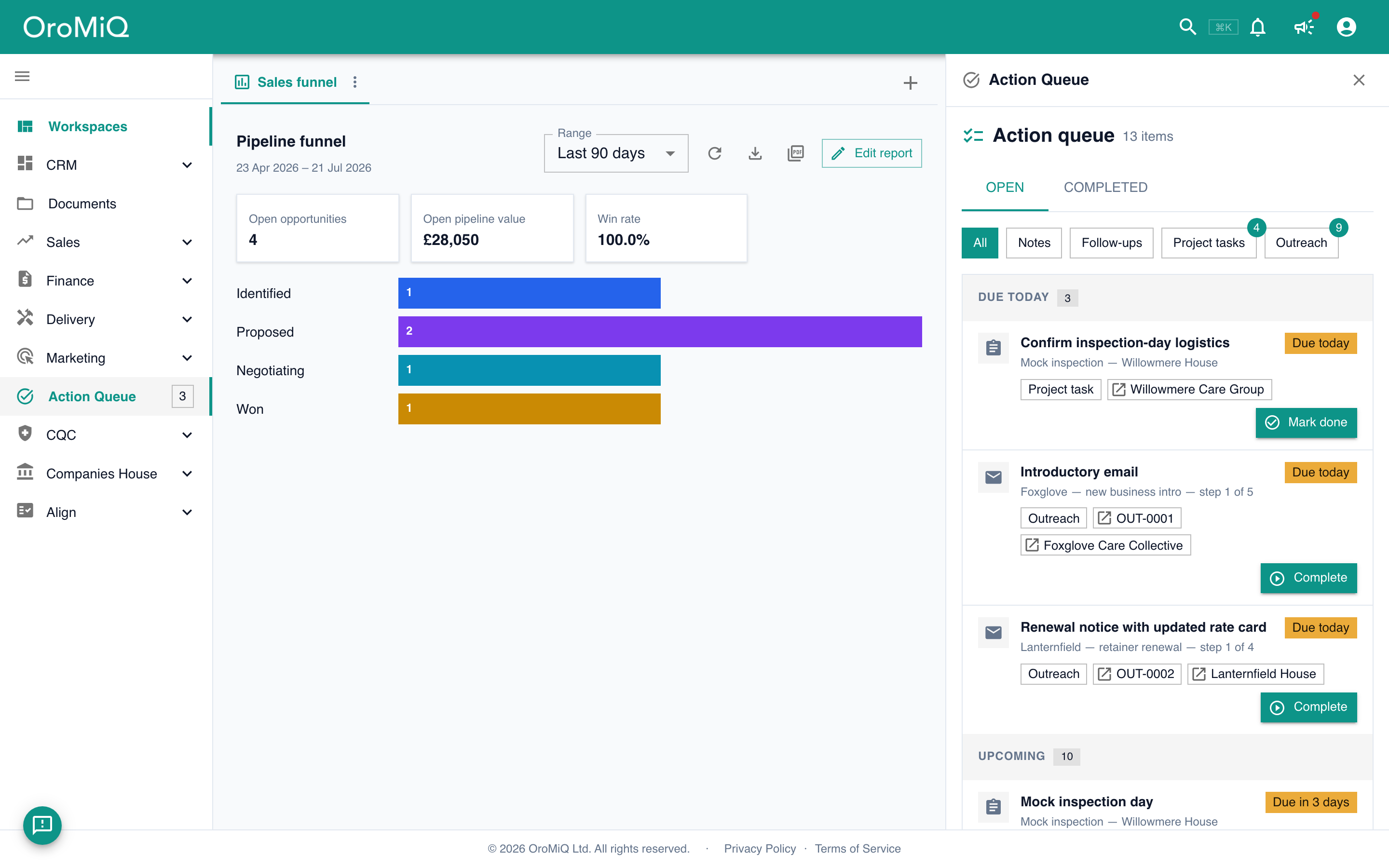Click the envelope icon for Introductory email
Screen dimensions: 1389x868
click(x=994, y=477)
